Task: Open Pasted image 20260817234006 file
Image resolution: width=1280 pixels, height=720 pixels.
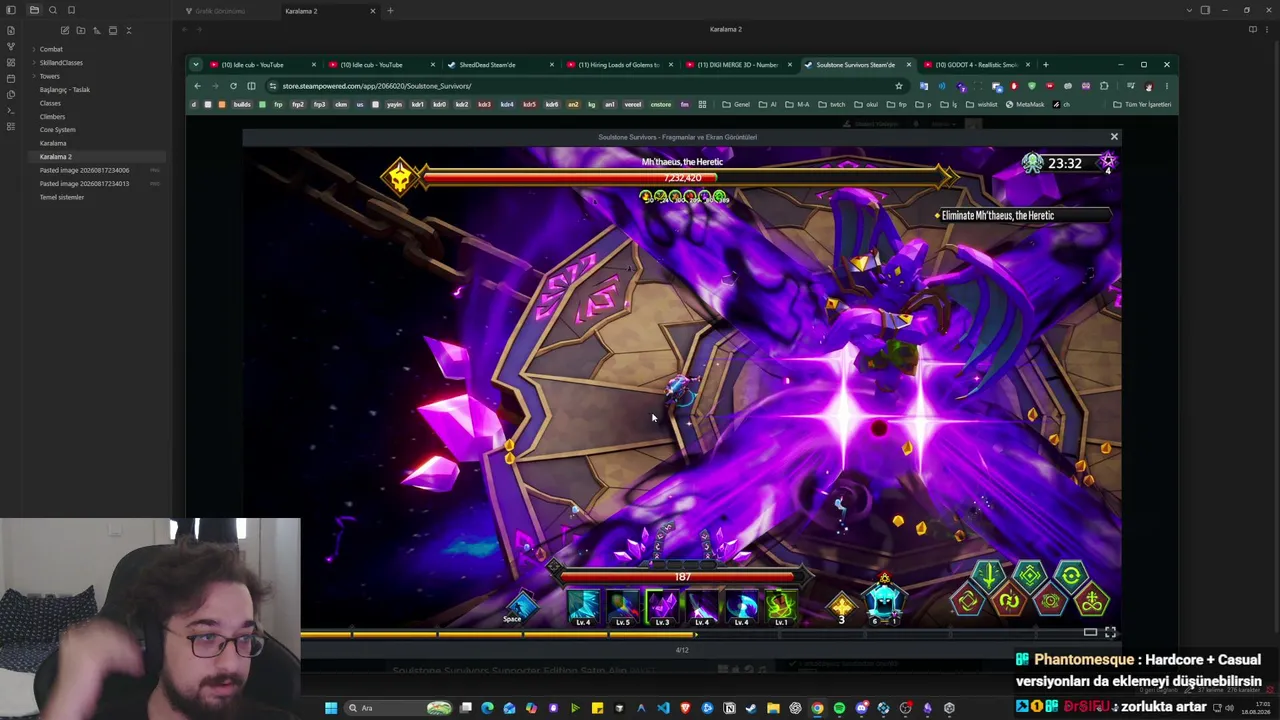Action: coord(85,170)
